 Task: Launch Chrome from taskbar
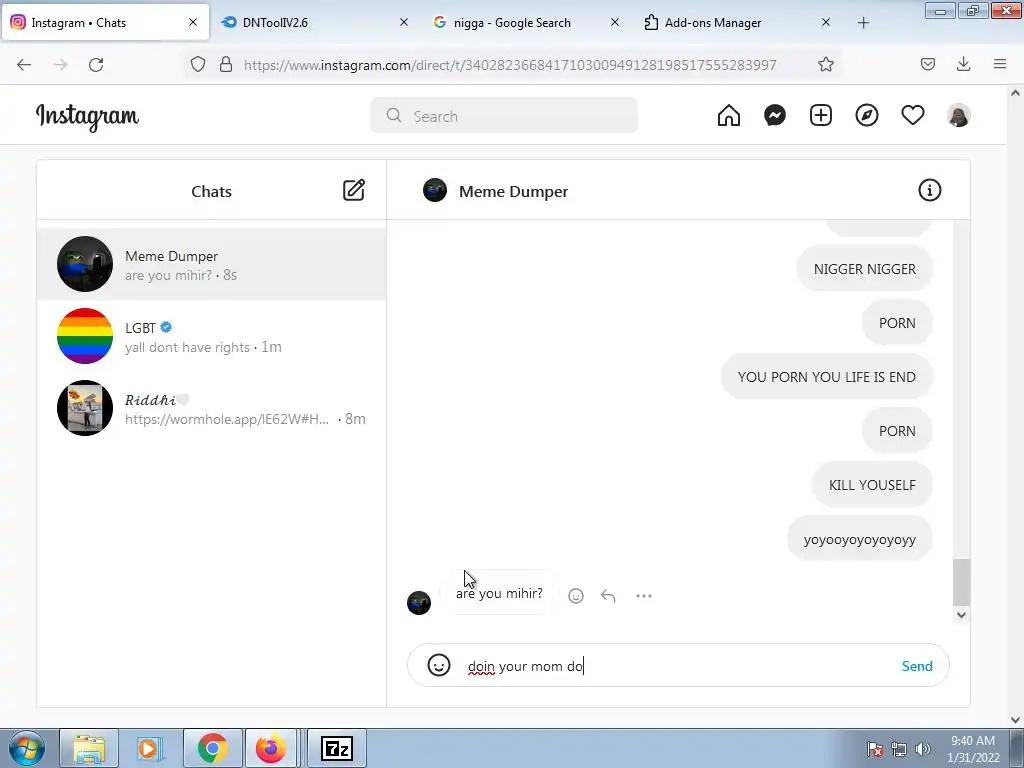click(x=212, y=748)
